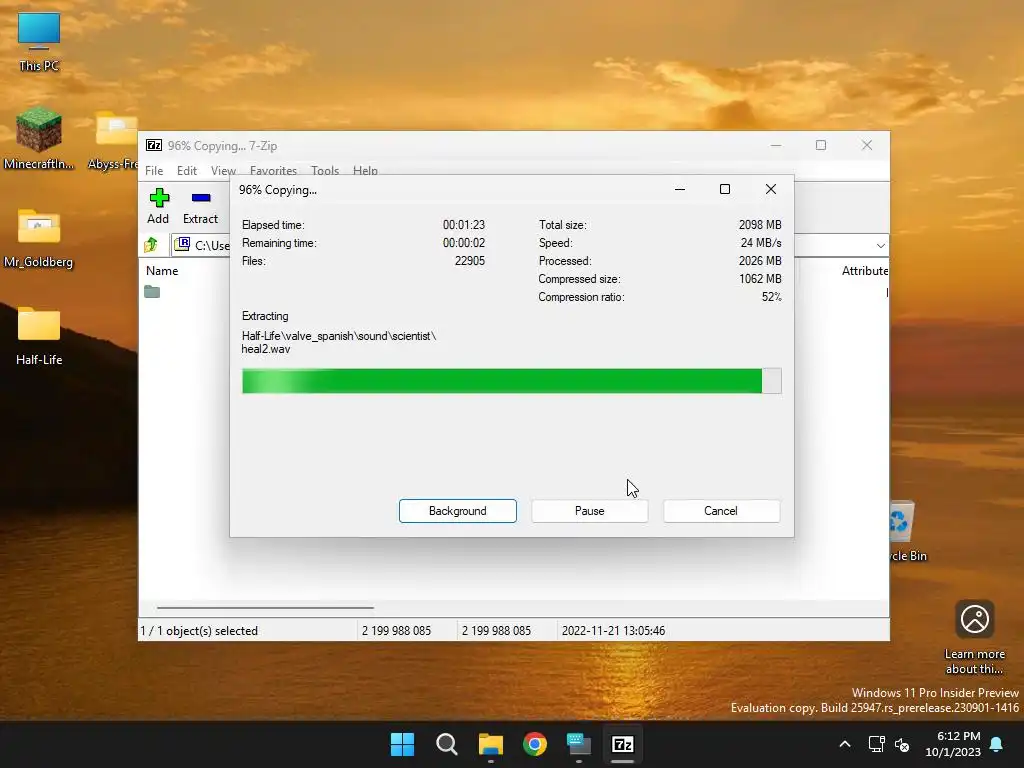The image size is (1024, 768).
Task: Maximize the 7-Zip main window
Action: (x=821, y=145)
